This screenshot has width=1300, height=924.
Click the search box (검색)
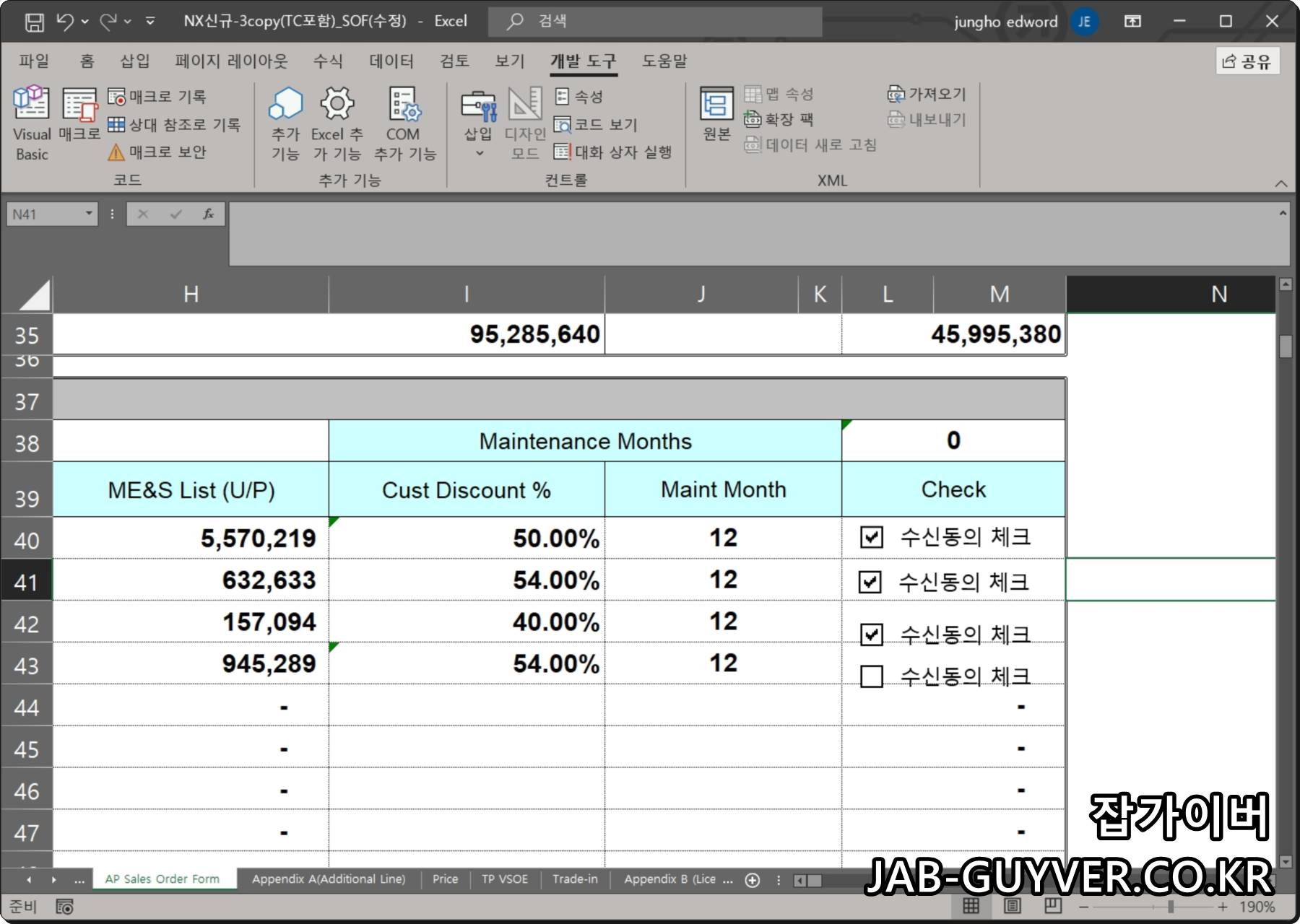(x=656, y=22)
